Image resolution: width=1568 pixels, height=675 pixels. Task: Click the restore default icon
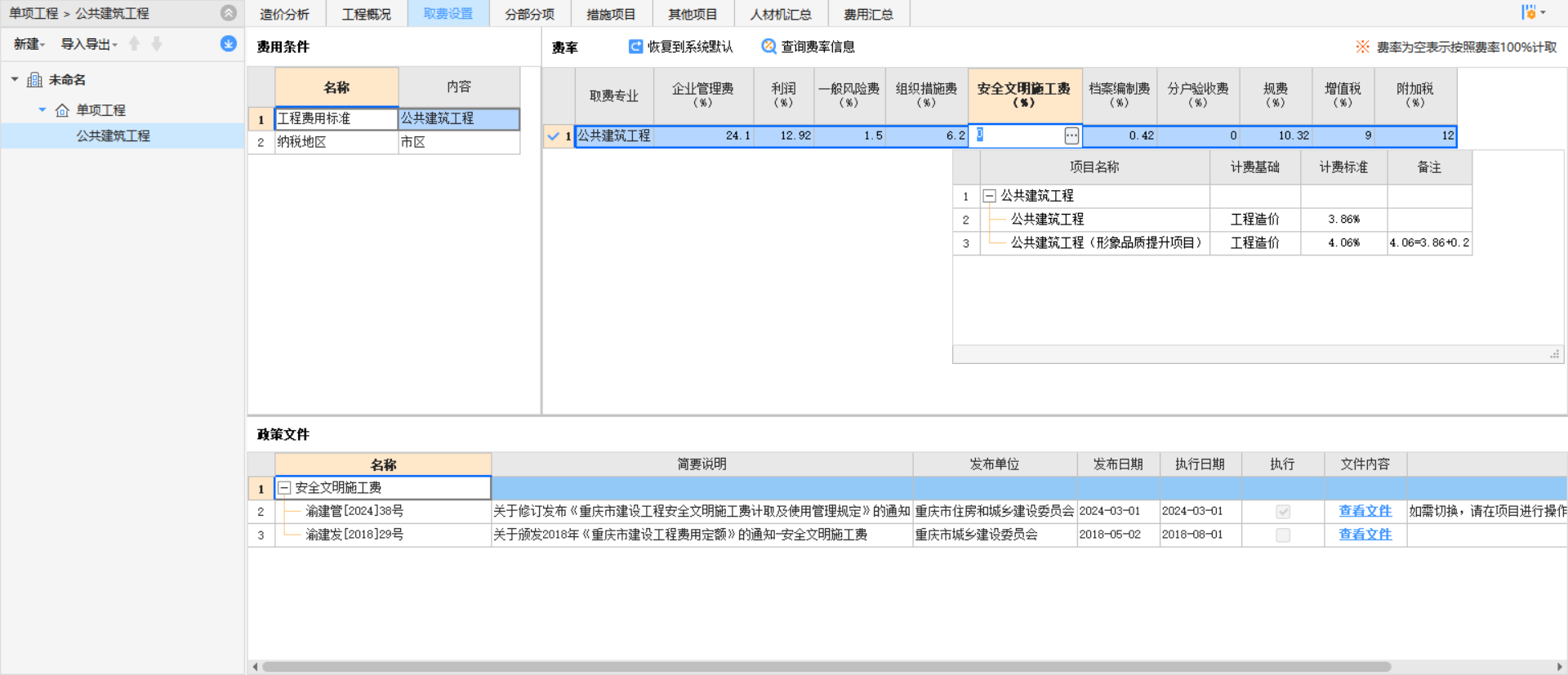635,47
